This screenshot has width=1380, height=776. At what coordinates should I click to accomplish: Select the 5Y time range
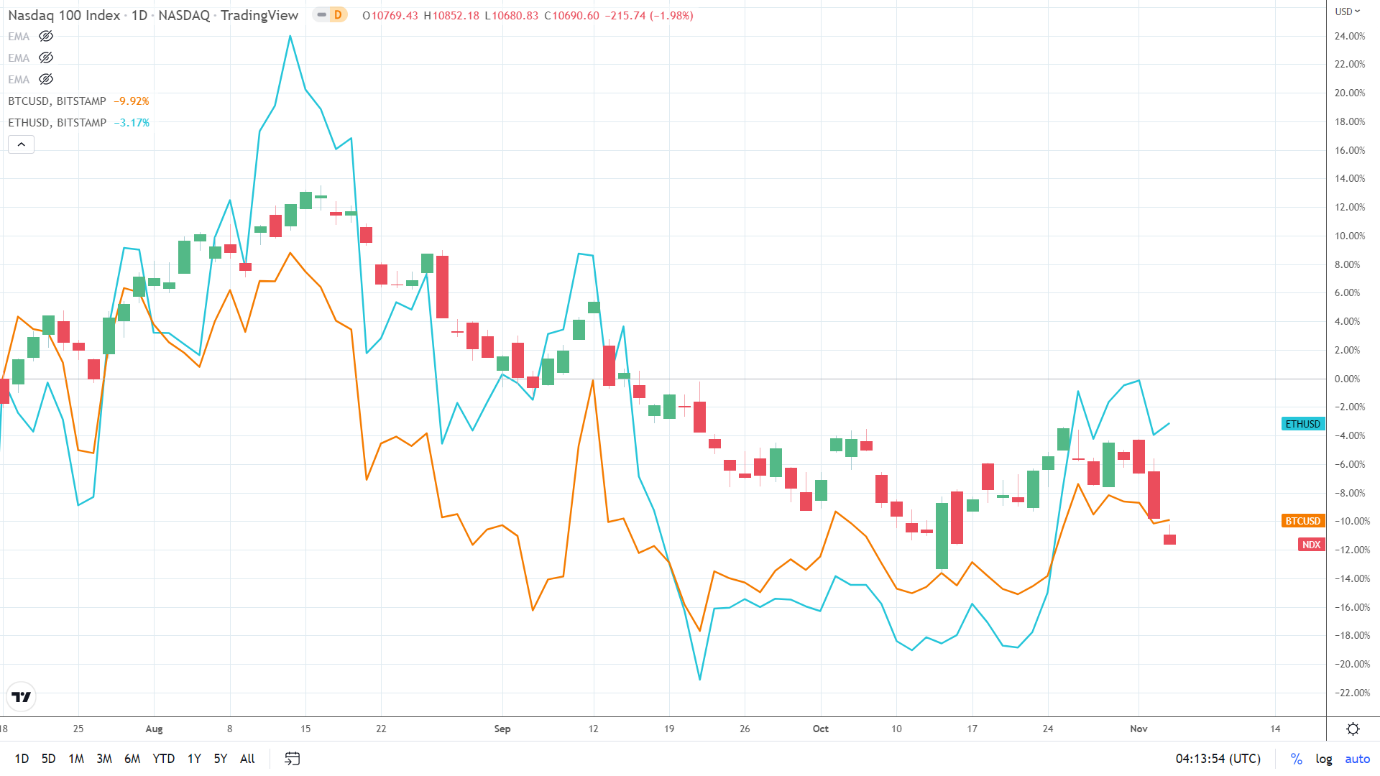click(x=220, y=759)
